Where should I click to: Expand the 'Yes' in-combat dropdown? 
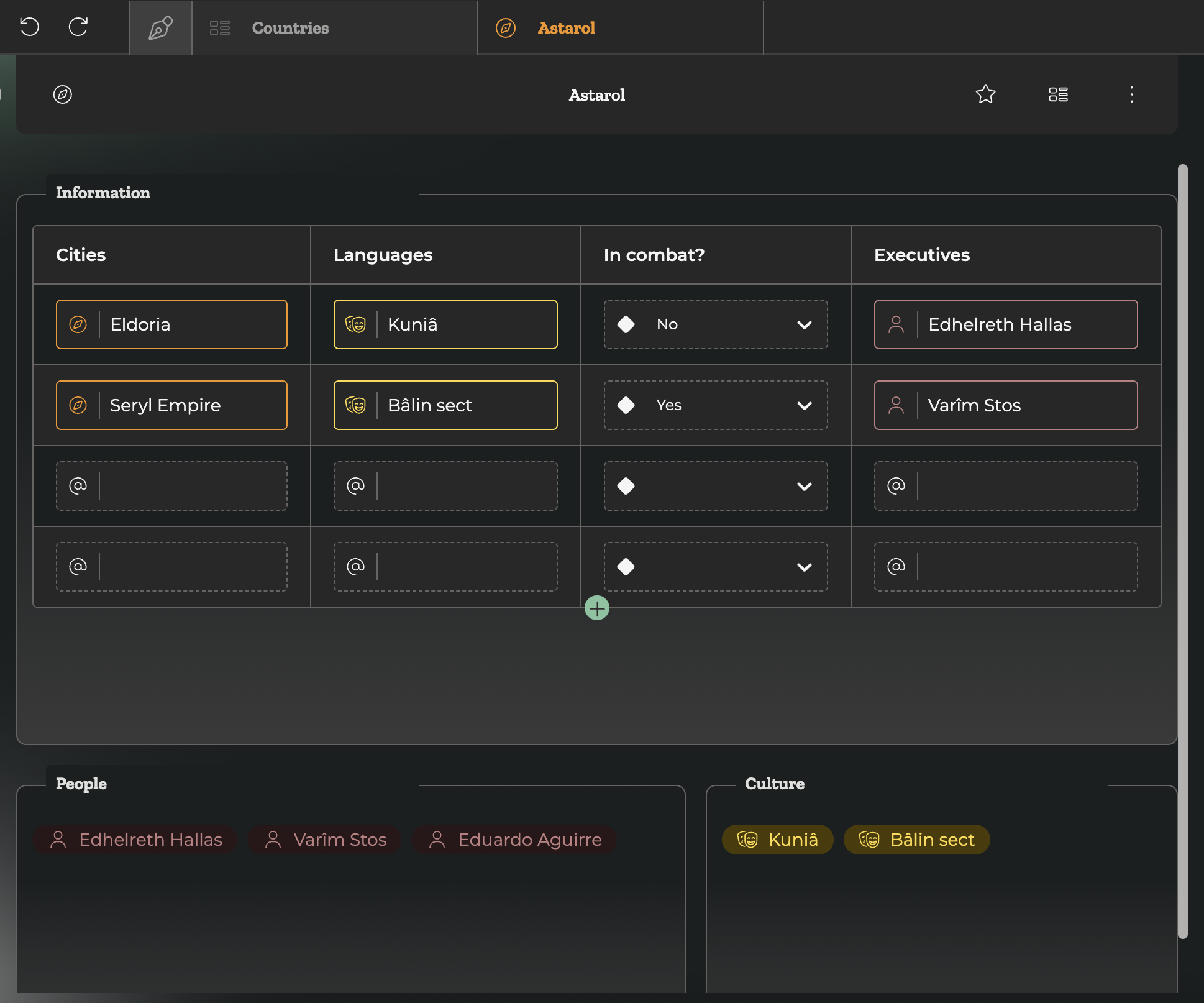[x=804, y=405]
